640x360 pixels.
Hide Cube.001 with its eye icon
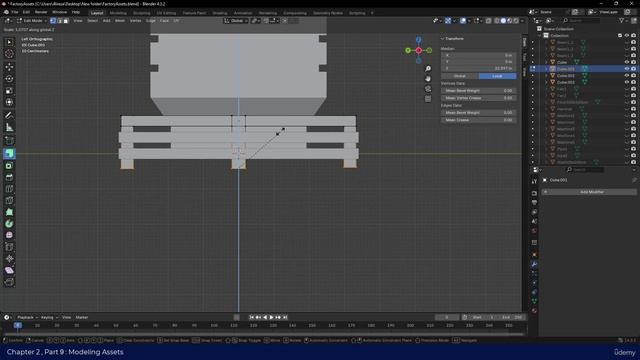point(627,69)
